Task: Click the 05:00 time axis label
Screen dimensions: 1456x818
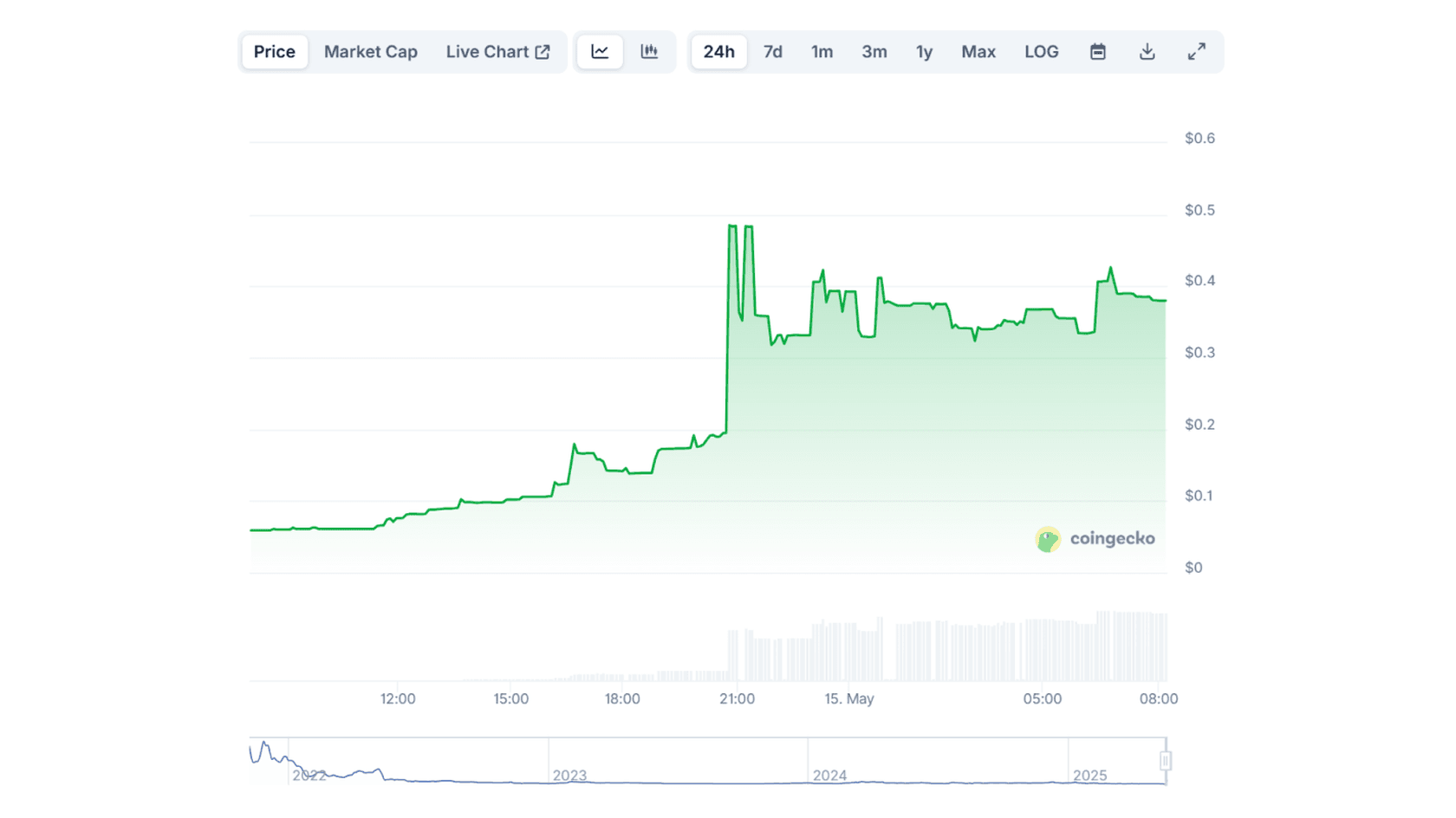Action: (x=1043, y=699)
